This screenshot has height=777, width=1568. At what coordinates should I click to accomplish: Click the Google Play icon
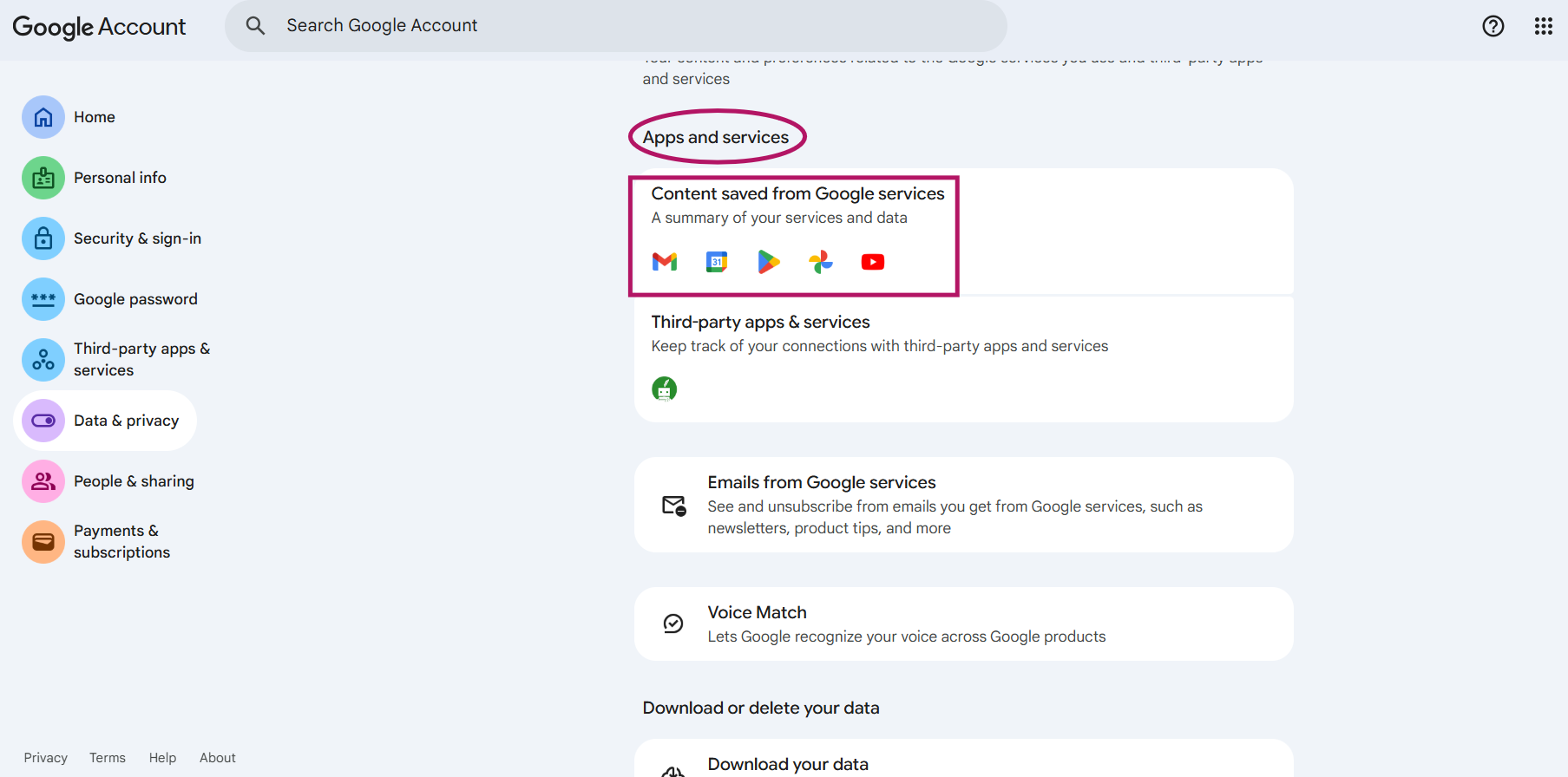coord(769,262)
